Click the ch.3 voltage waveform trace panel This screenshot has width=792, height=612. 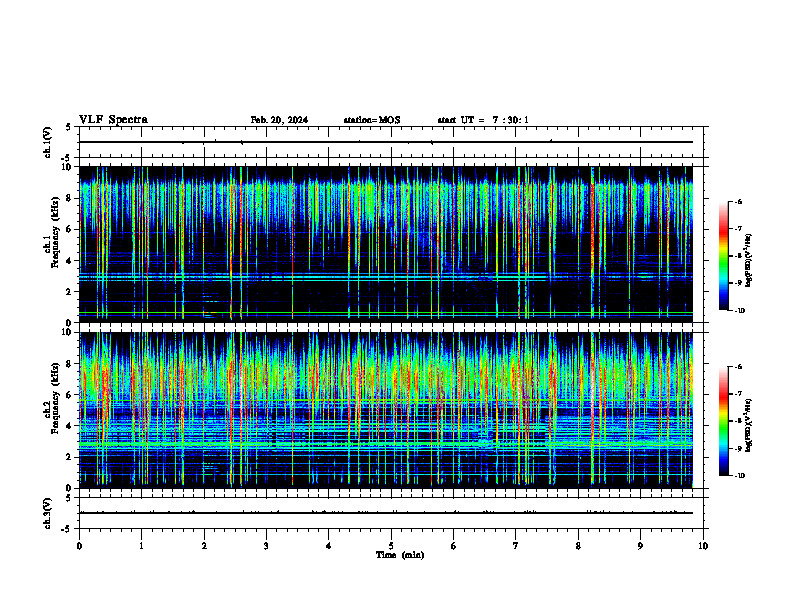point(391,513)
